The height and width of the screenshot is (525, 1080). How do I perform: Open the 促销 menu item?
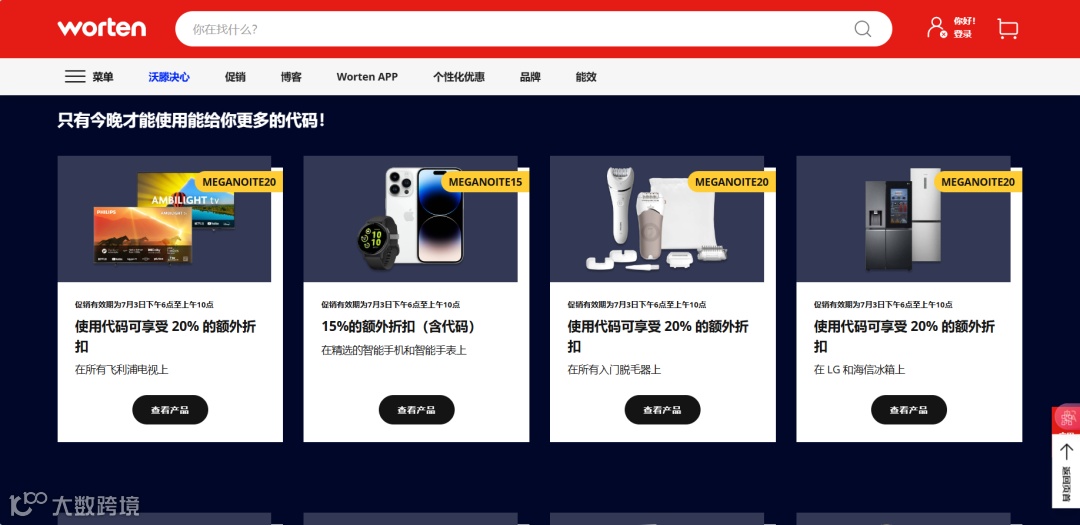236,77
